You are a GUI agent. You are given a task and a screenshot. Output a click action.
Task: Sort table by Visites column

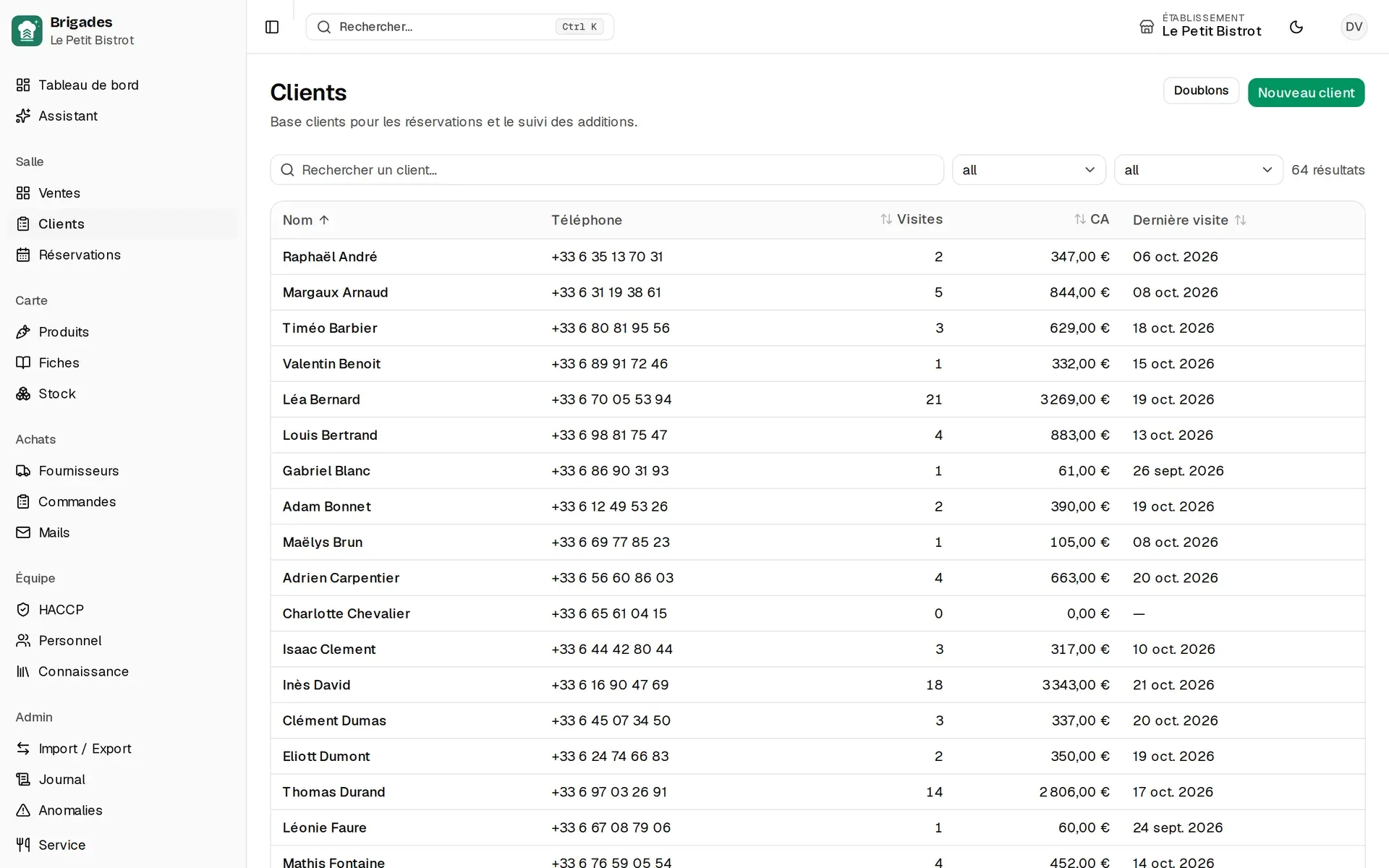[911, 219]
